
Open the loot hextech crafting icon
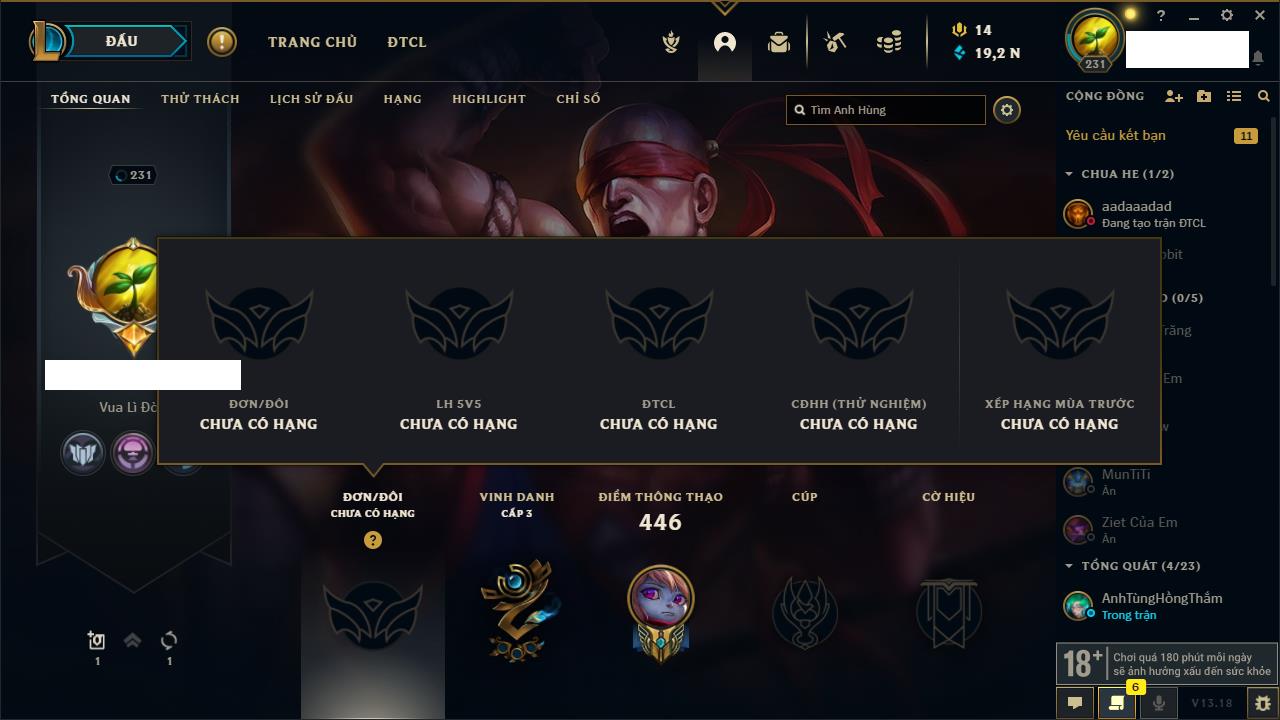835,42
